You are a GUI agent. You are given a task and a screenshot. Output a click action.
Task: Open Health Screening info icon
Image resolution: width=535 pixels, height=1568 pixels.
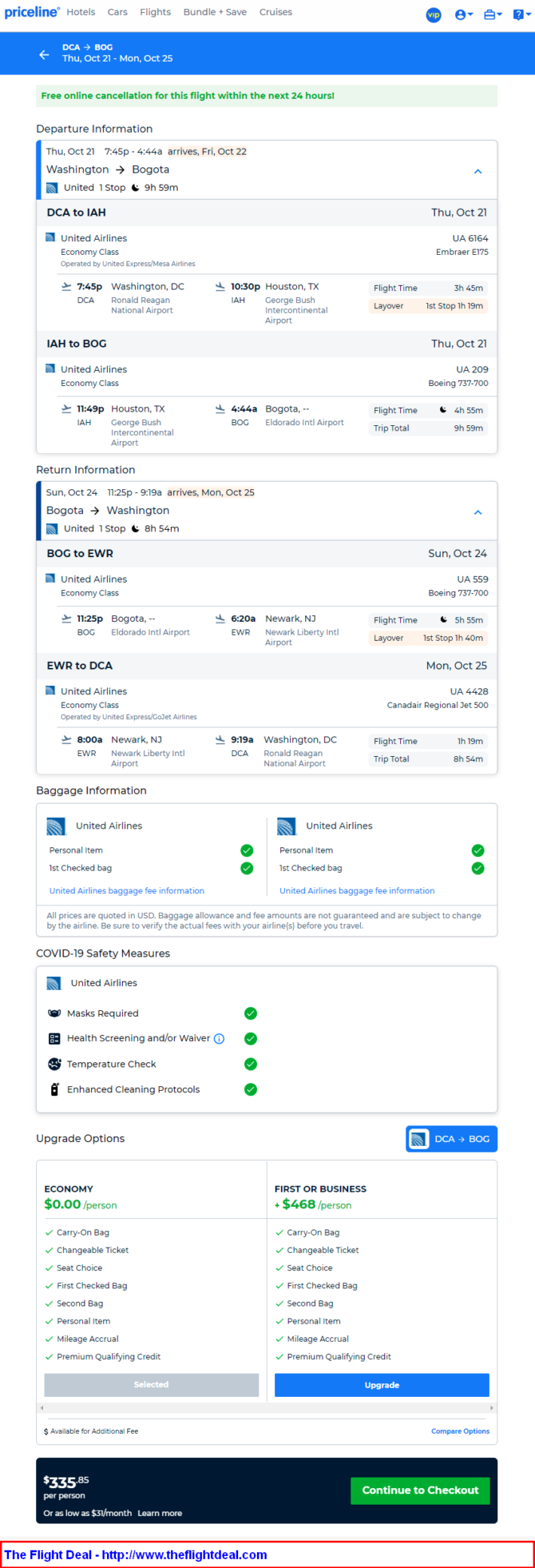(x=220, y=1039)
